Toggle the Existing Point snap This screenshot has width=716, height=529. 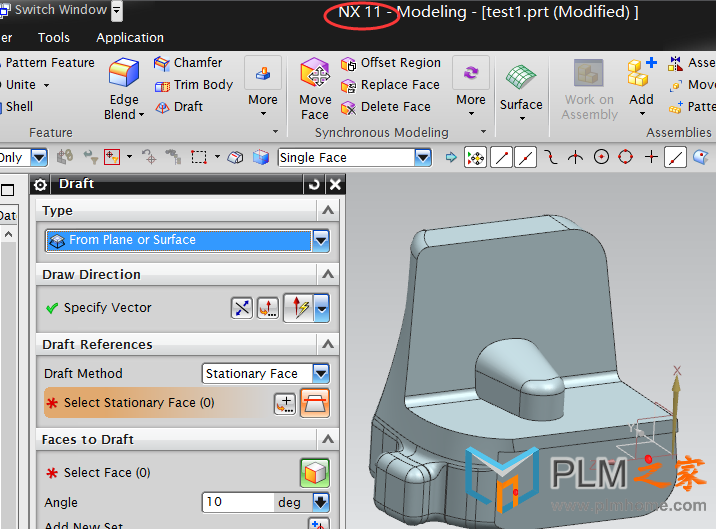[651, 158]
